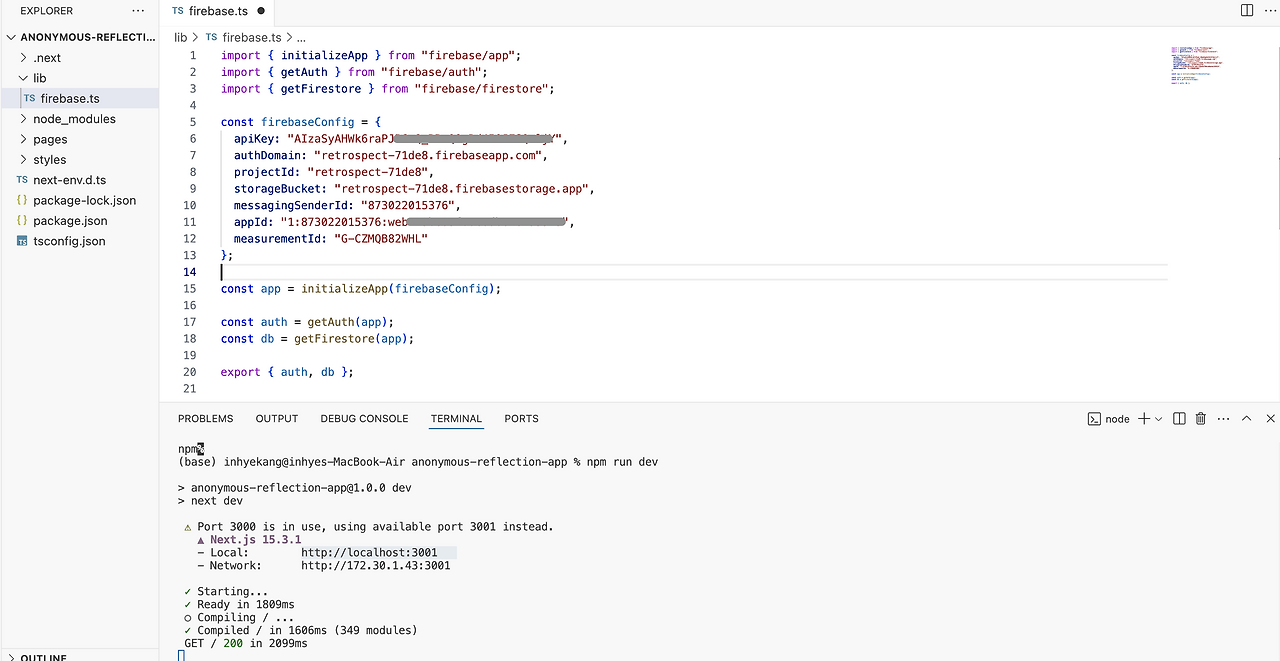Open terminal panel ellipsis menu
Image resolution: width=1280 pixels, height=661 pixels.
[1223, 419]
